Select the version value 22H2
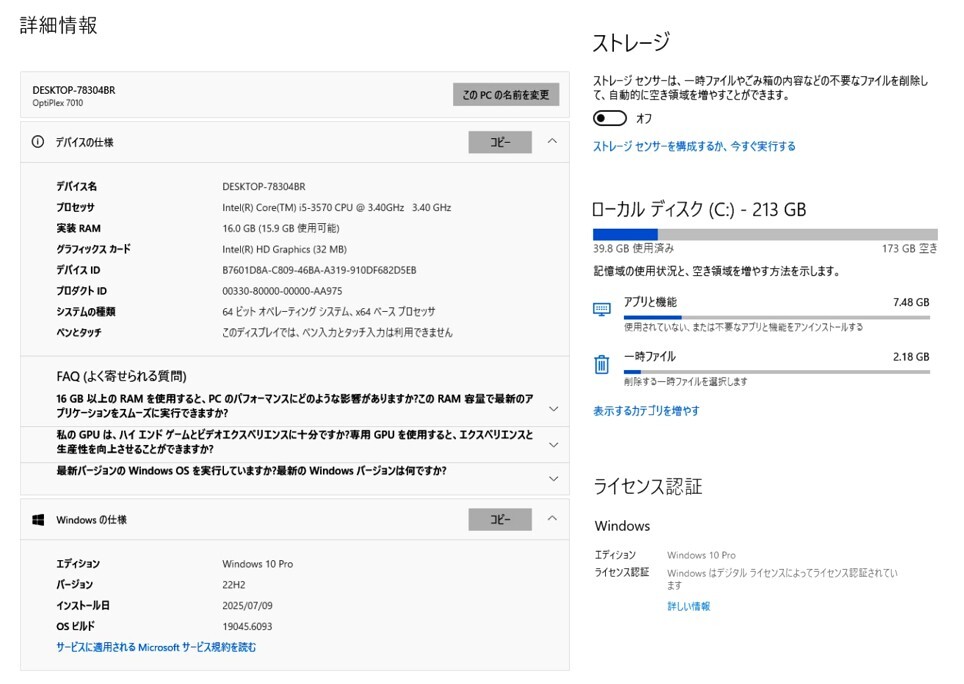The image size is (964, 684). (234, 585)
